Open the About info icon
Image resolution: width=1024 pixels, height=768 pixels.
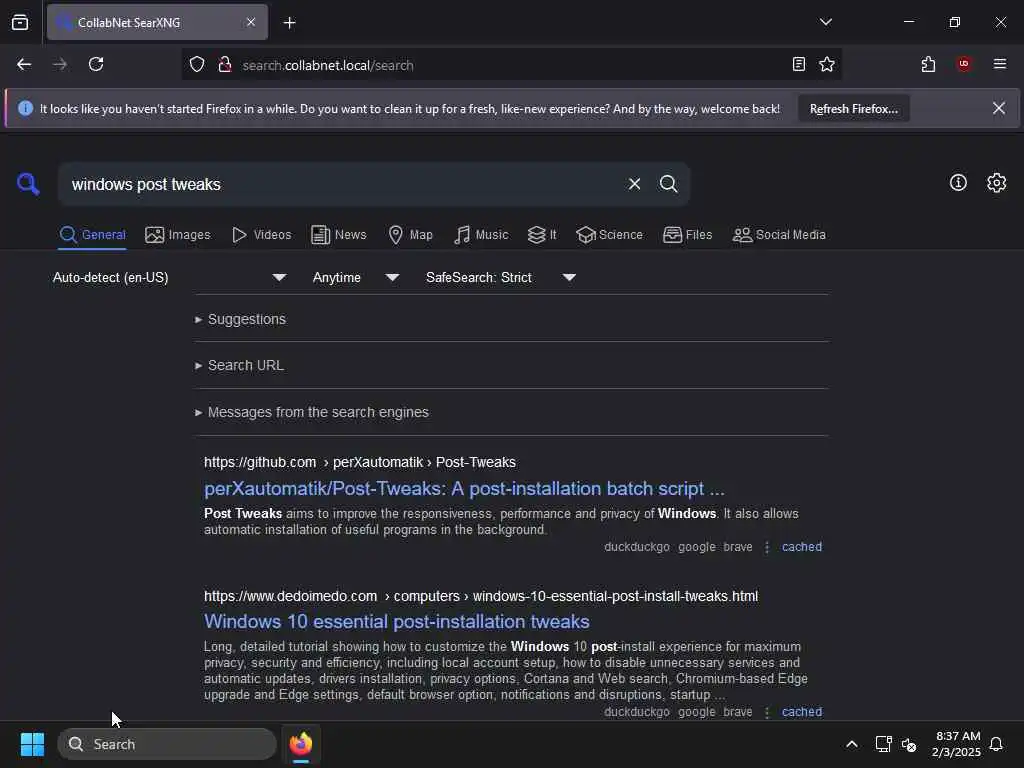pyautogui.click(x=958, y=183)
